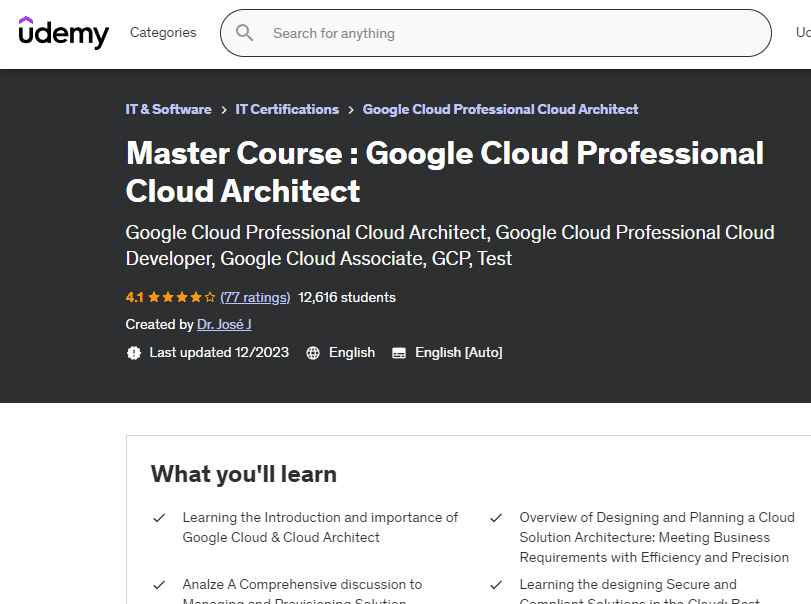The width and height of the screenshot is (811, 604).
Task: Click the Udemy logo
Action: [63, 32]
